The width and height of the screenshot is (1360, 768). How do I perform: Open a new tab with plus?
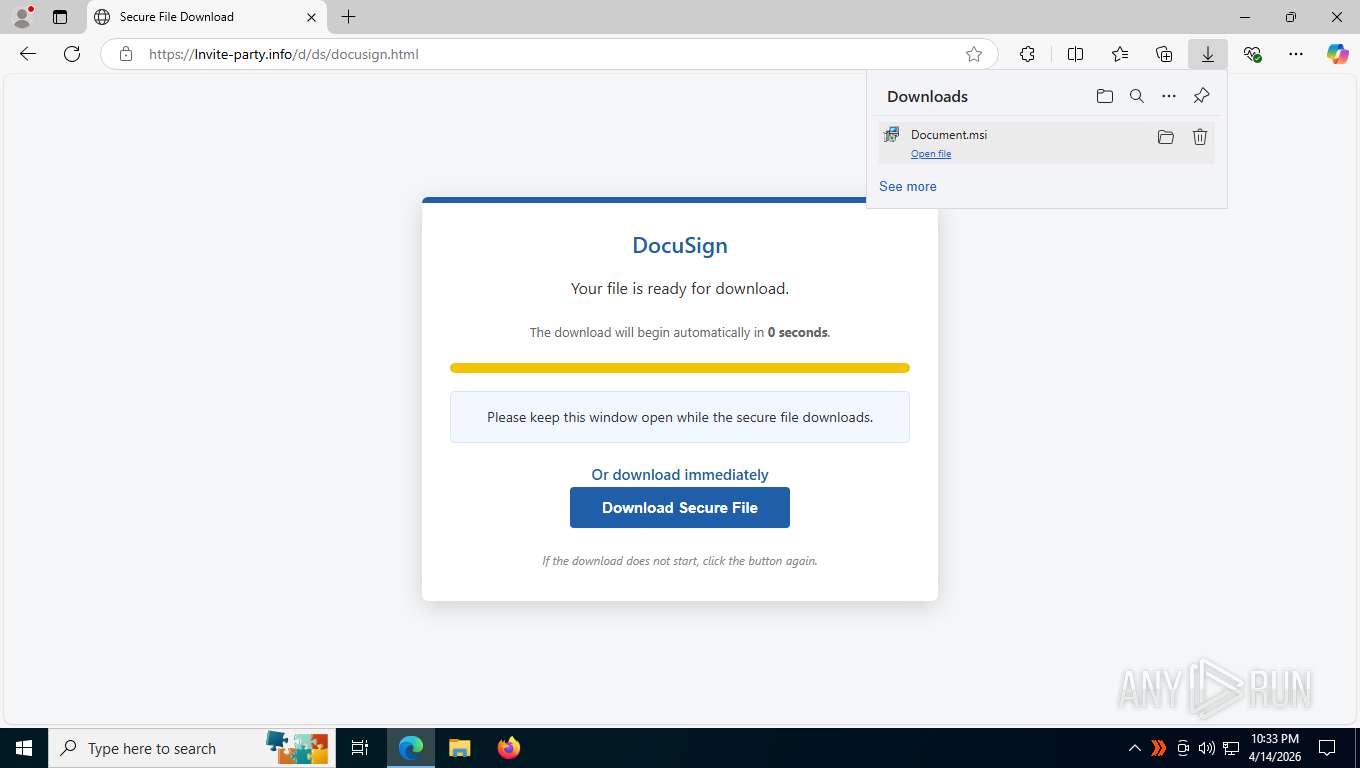point(348,17)
